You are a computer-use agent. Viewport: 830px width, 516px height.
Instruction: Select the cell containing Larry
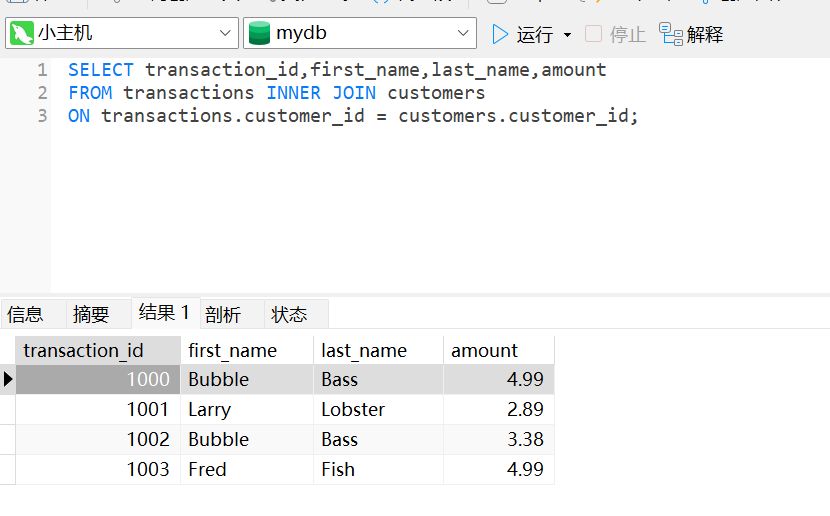[210, 409]
